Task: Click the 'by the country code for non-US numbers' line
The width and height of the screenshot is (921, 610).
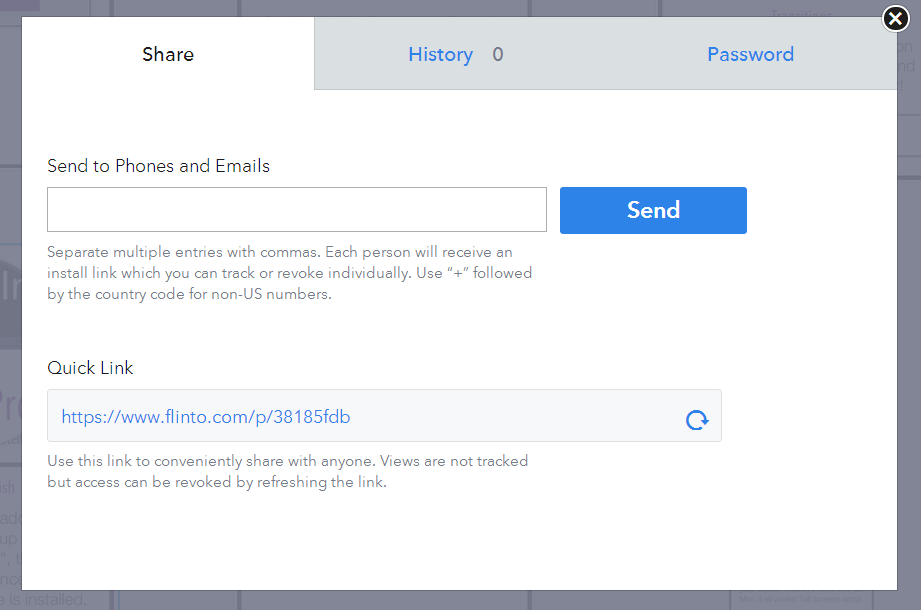Action: pos(189,294)
